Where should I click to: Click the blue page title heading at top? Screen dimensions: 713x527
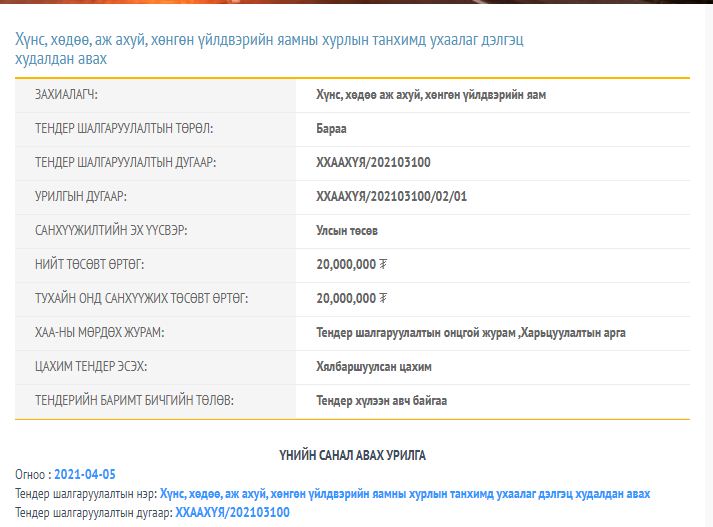(270, 49)
